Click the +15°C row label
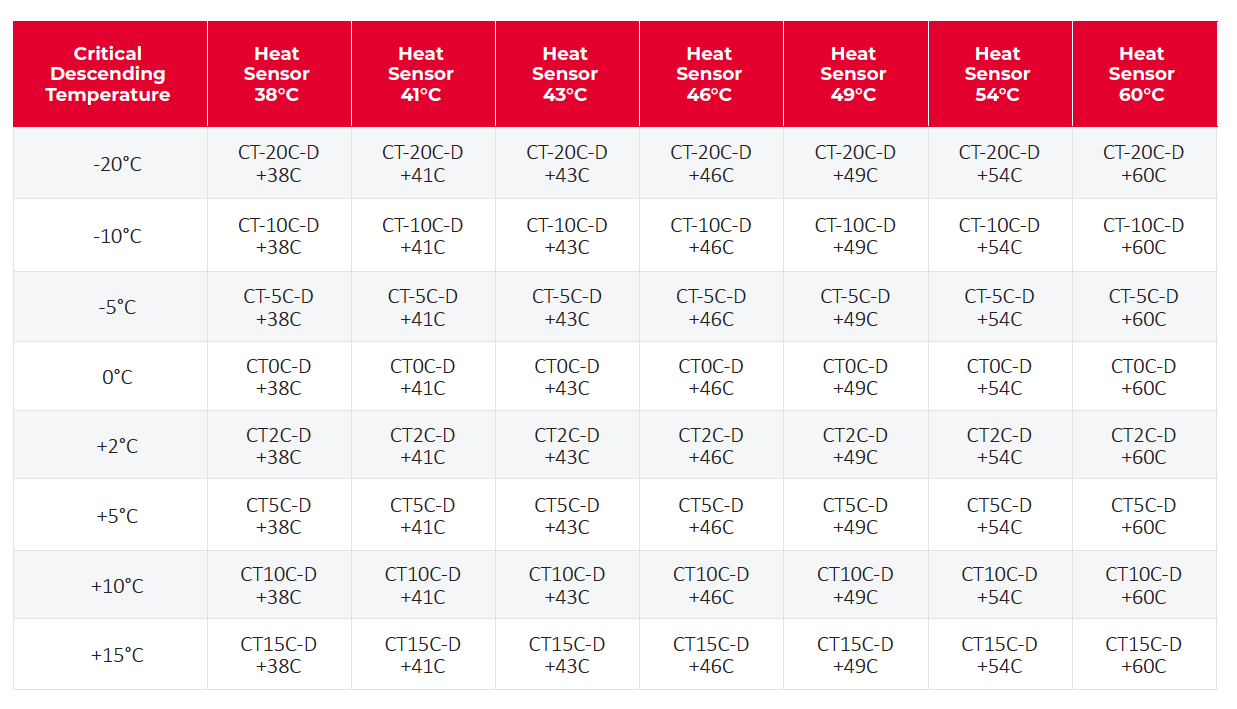The height and width of the screenshot is (709, 1237). (118, 656)
